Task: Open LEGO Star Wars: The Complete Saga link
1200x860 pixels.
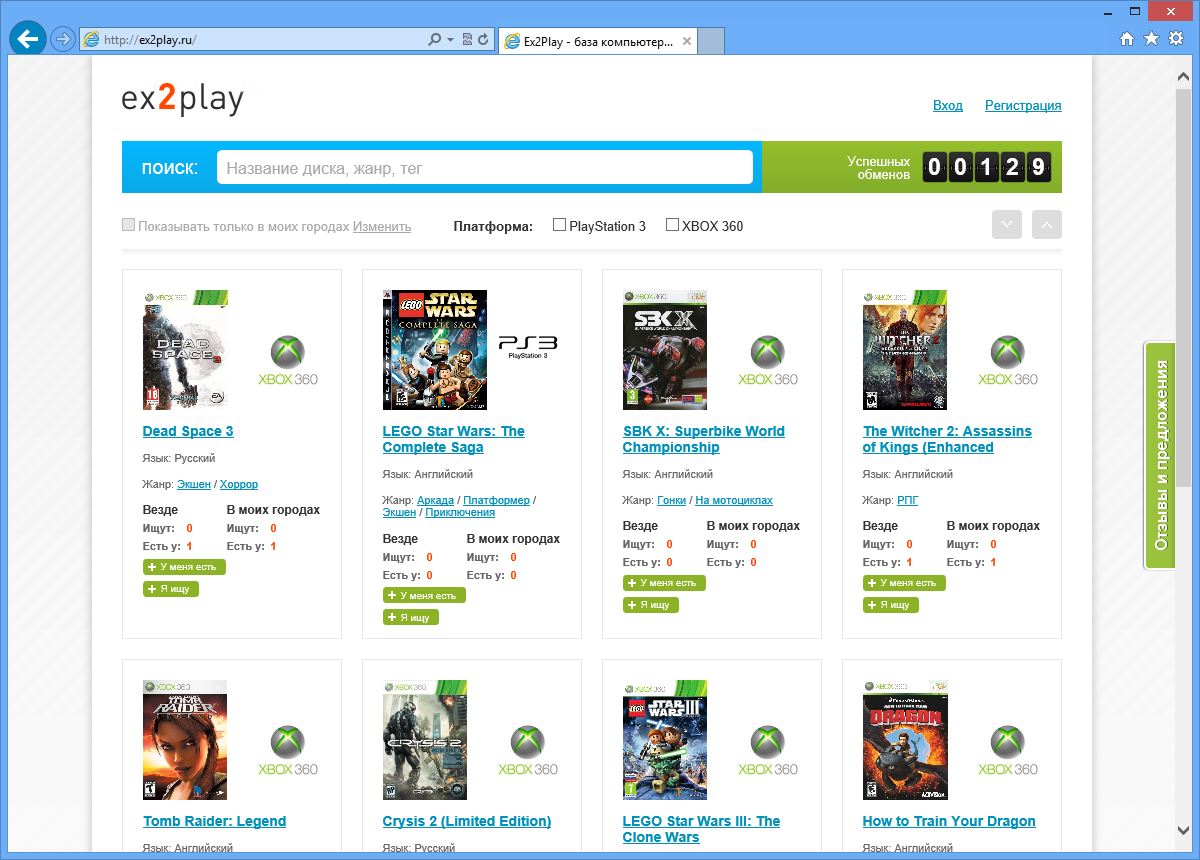Action: click(454, 439)
